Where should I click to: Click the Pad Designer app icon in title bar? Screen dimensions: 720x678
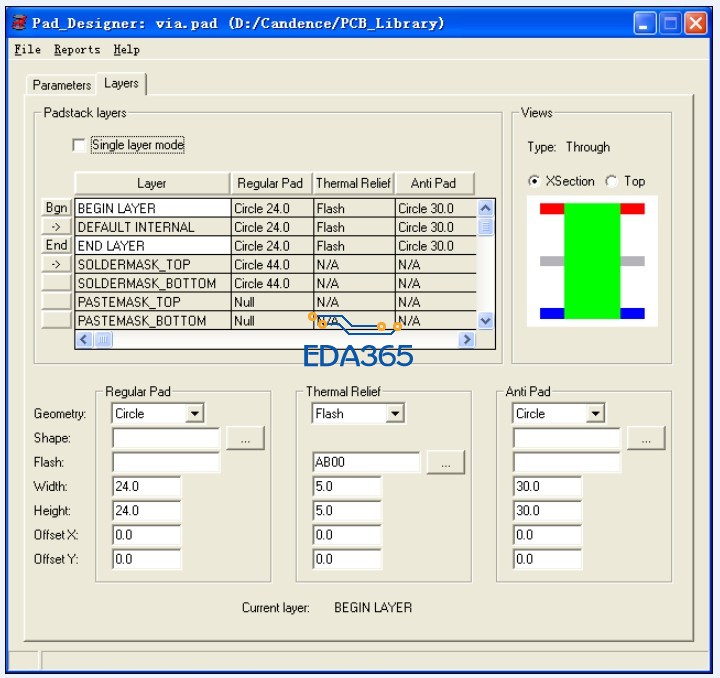[x=19, y=22]
